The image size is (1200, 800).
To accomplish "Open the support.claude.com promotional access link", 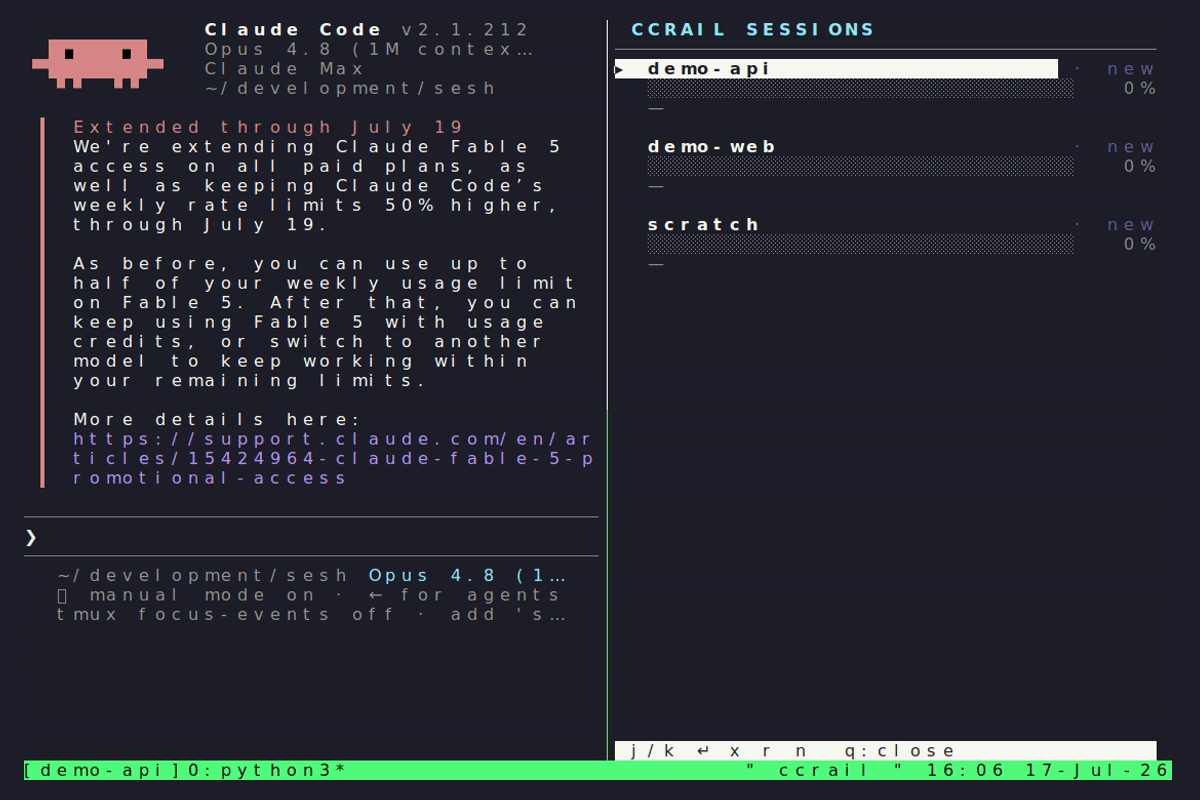I will tap(333, 459).
